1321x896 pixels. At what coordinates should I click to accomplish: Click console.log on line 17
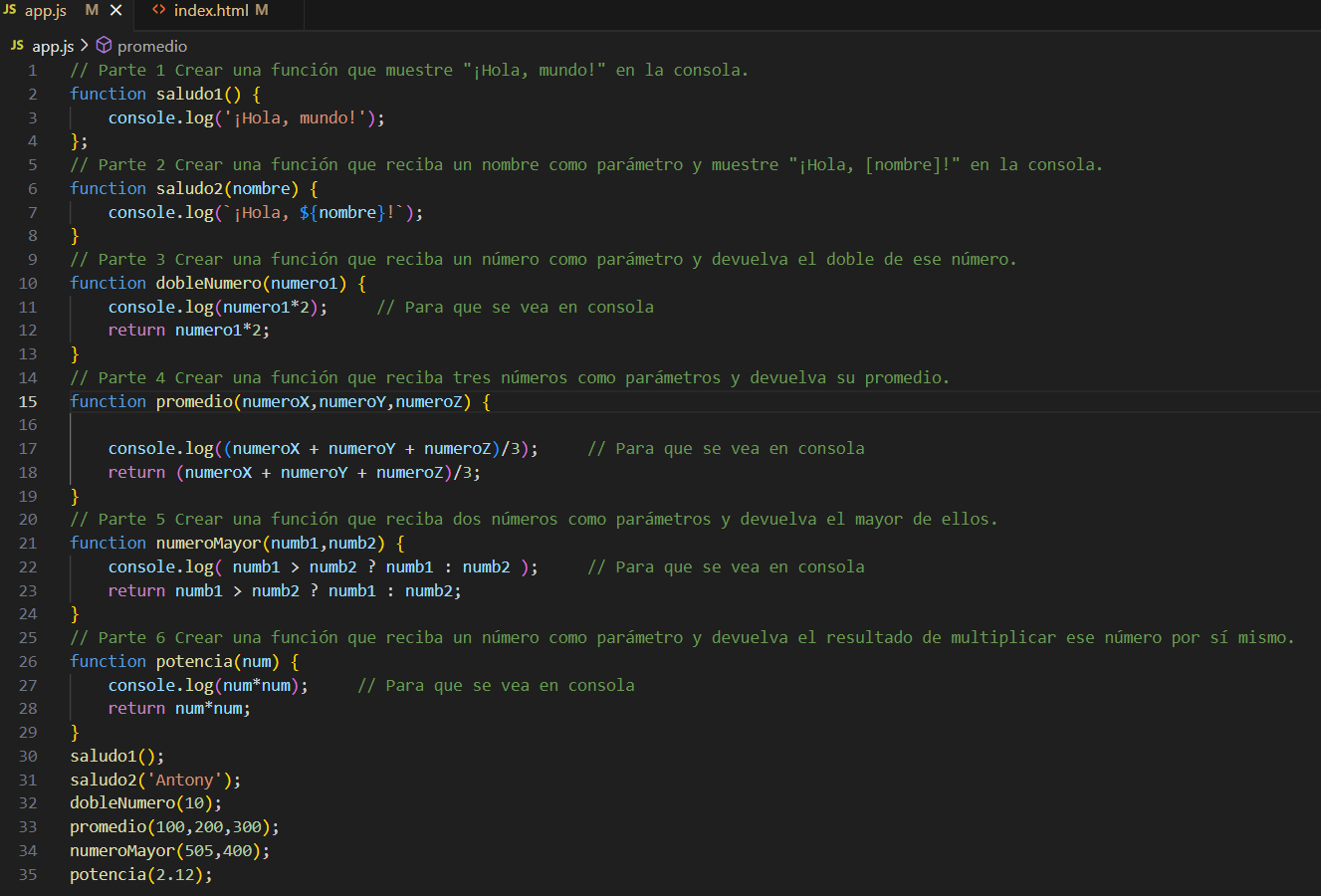click(160, 448)
